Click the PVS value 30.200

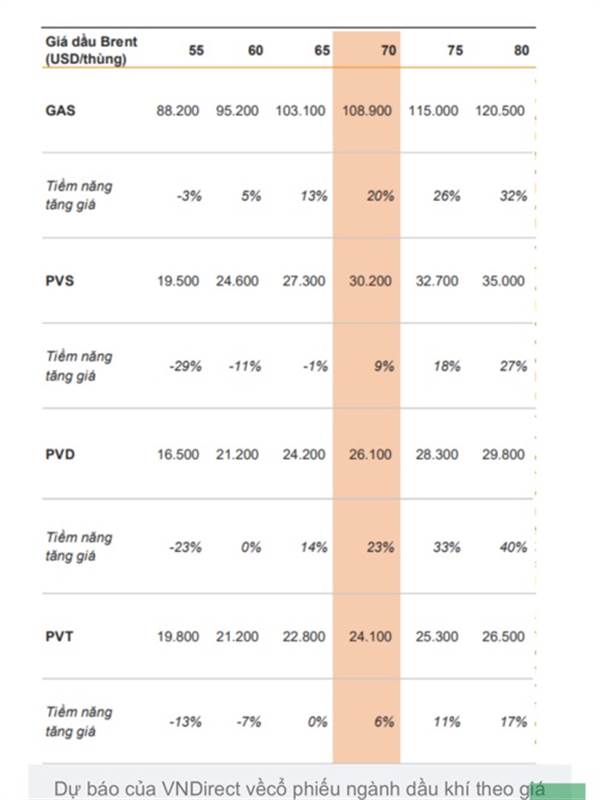pos(370,281)
